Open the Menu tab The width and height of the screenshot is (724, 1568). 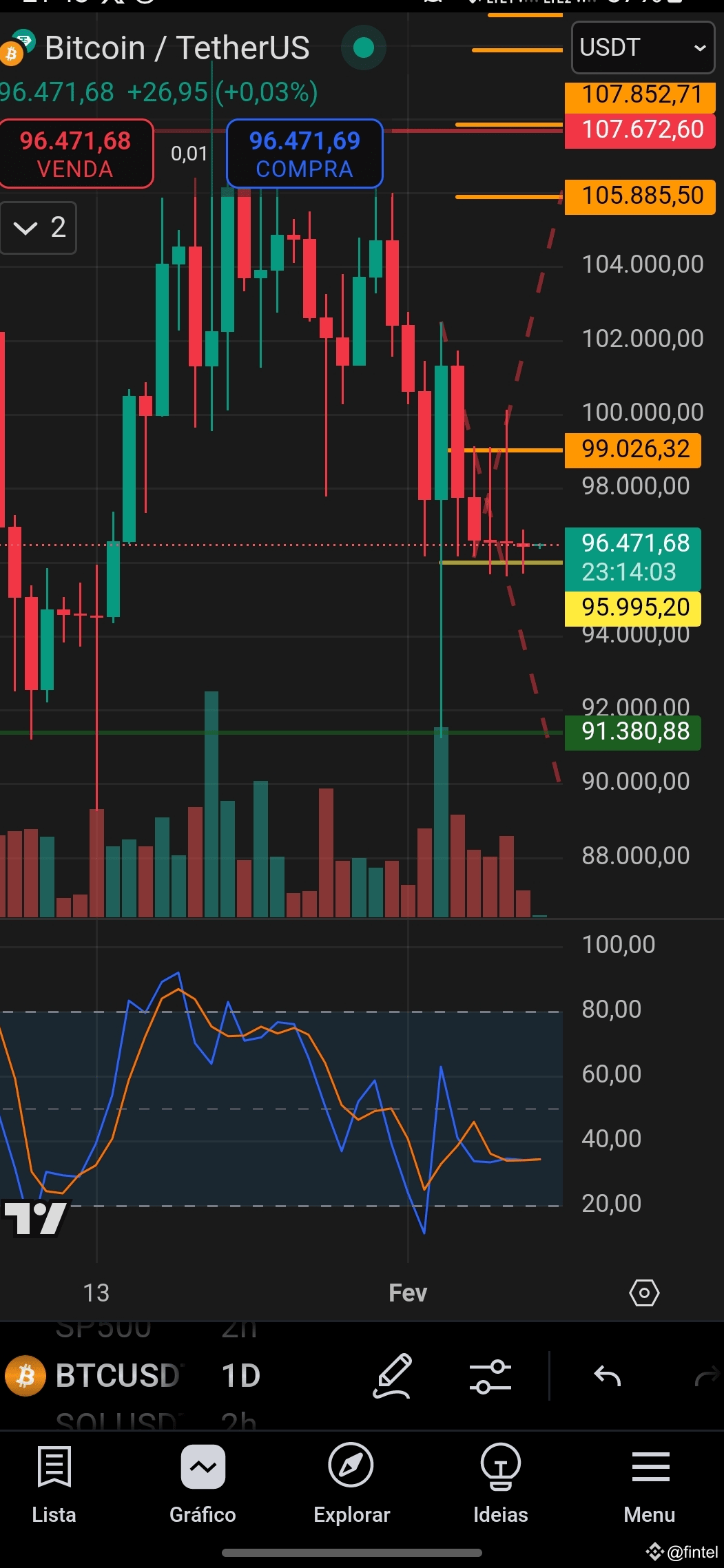(650, 1485)
